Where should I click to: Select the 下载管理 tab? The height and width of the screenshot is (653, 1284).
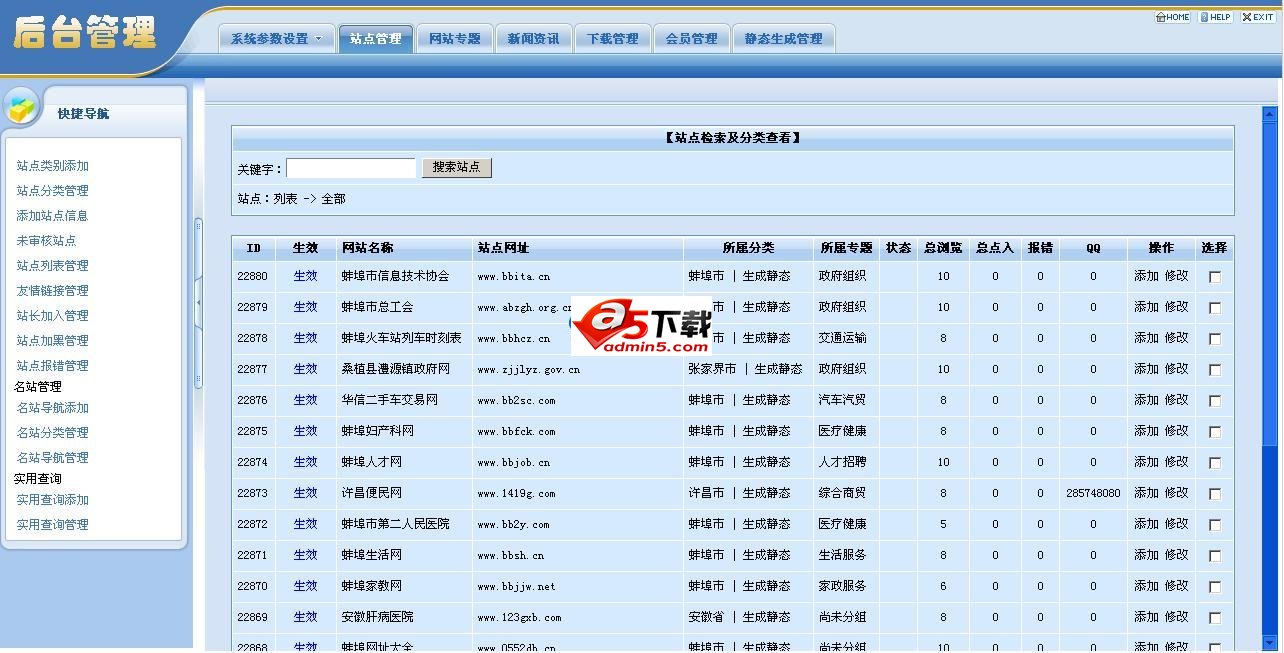coord(612,39)
